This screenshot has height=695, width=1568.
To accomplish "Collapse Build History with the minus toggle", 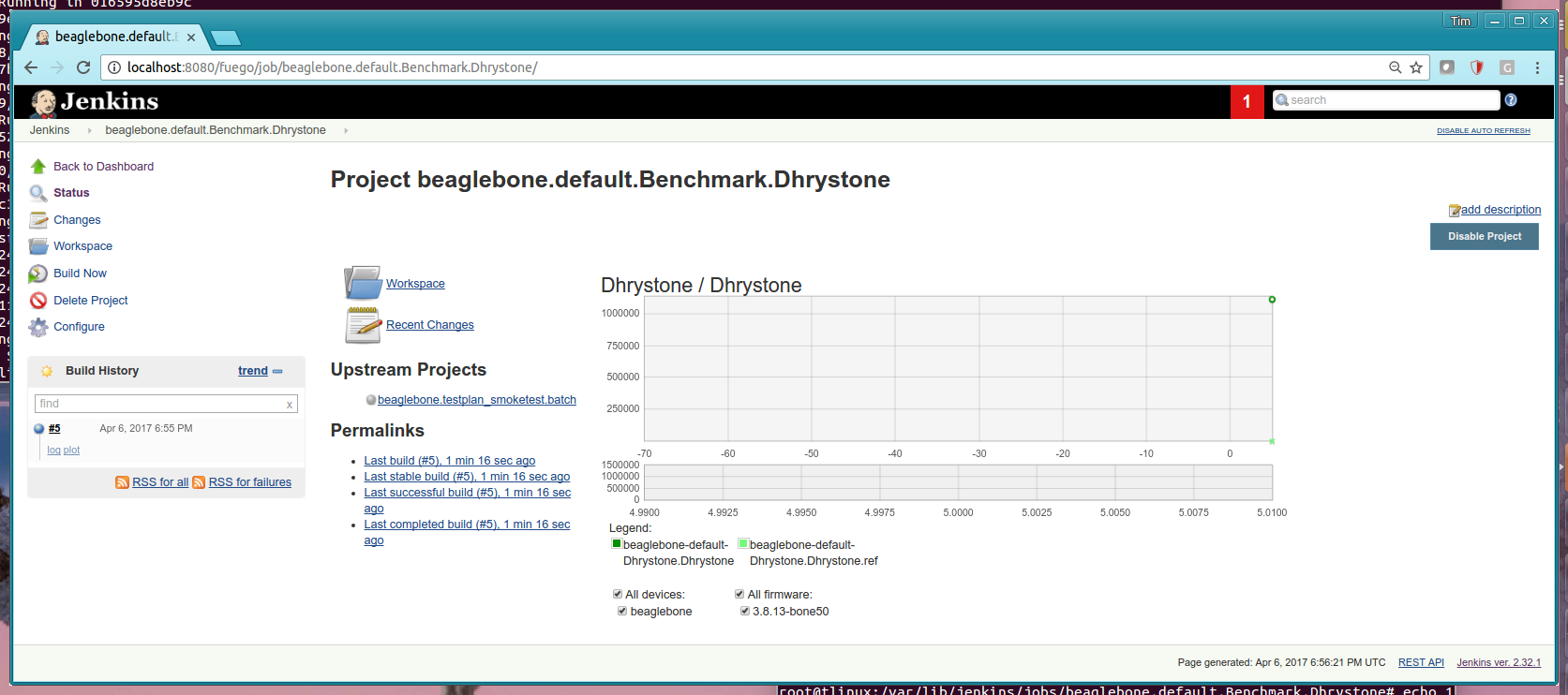I will click(x=277, y=371).
